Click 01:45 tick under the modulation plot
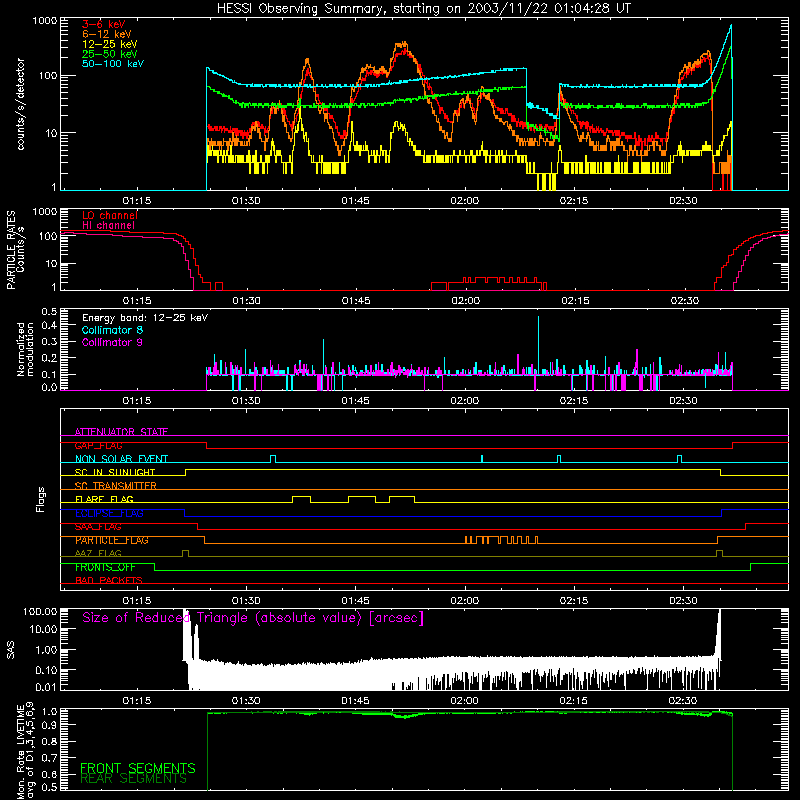This screenshot has width=800, height=800. coord(356,401)
